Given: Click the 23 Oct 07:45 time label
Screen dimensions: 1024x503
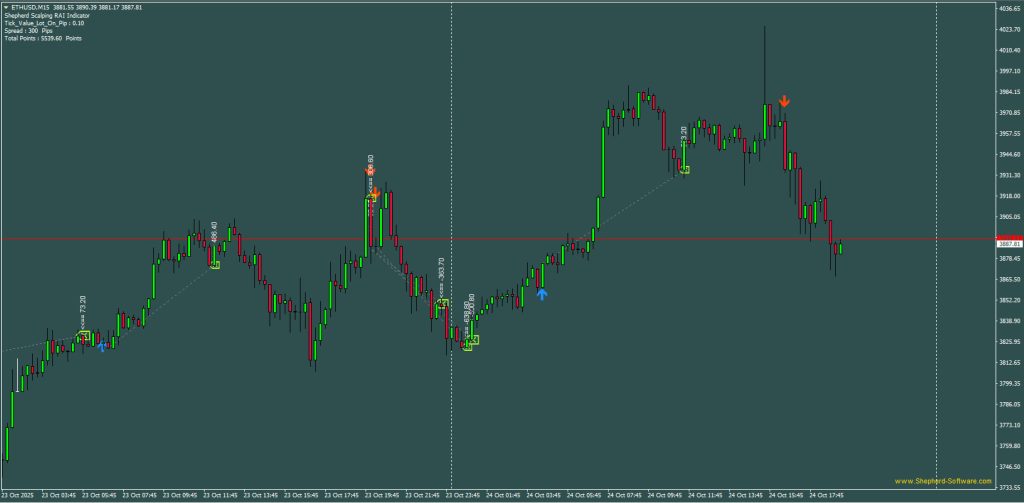Looking at the screenshot, I should pyautogui.click(x=142, y=495).
